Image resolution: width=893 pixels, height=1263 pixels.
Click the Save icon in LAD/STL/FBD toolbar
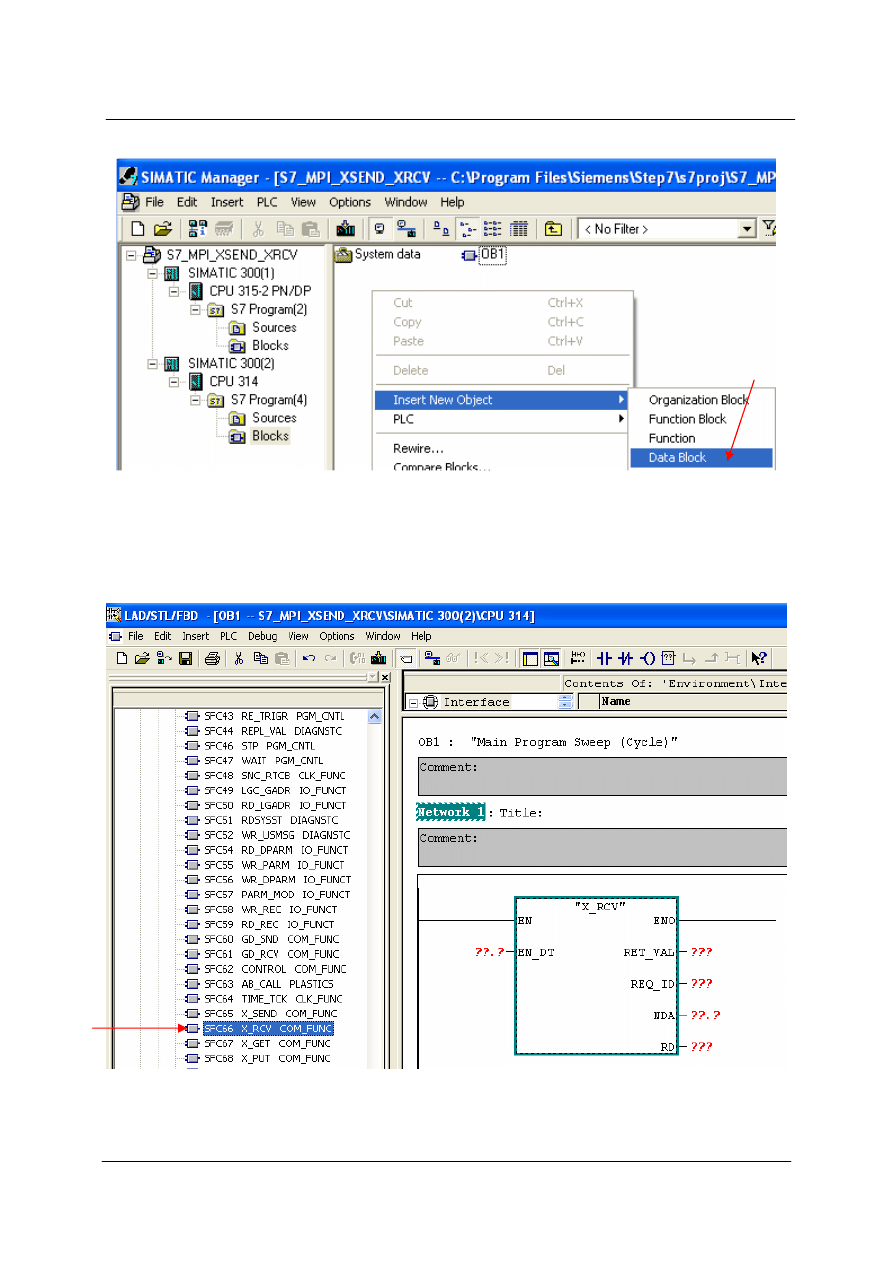185,657
